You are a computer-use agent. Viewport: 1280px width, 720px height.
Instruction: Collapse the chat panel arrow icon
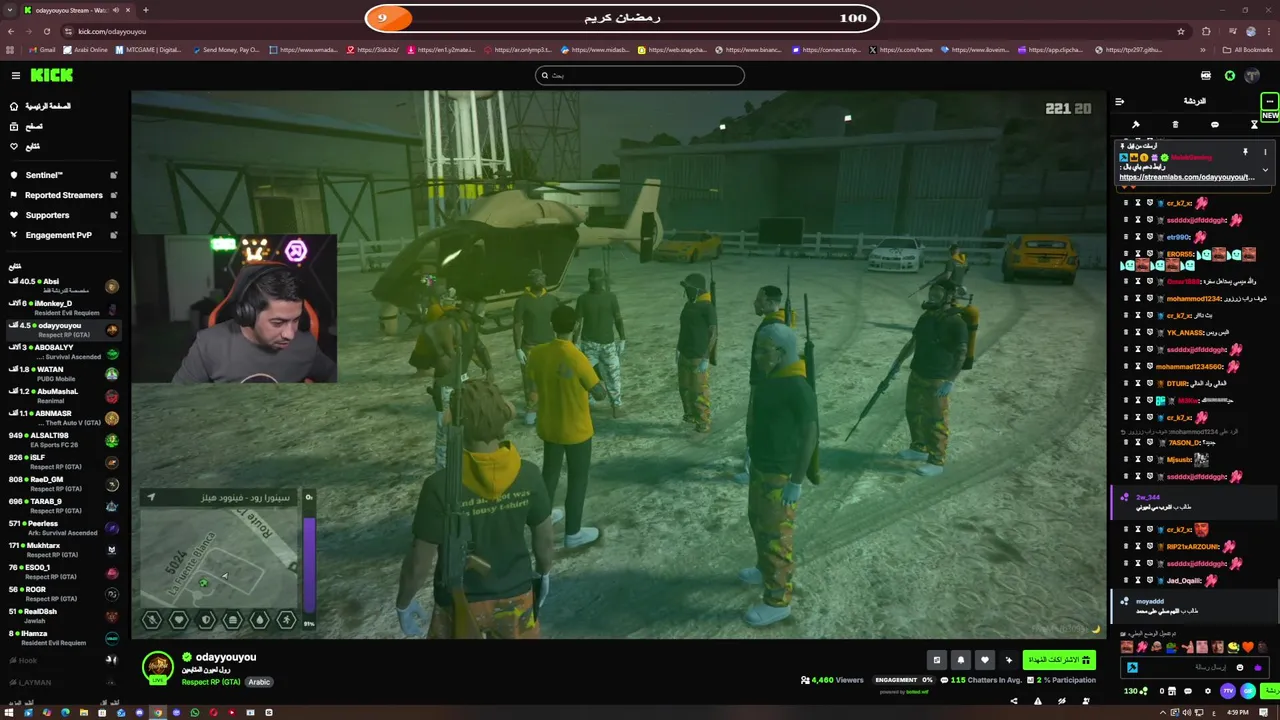(x=1119, y=101)
